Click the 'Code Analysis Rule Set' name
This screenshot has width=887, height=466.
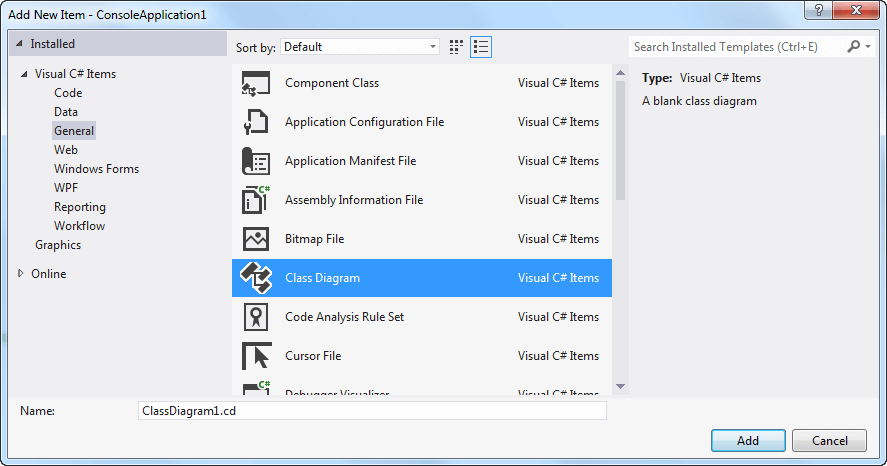tap(345, 317)
